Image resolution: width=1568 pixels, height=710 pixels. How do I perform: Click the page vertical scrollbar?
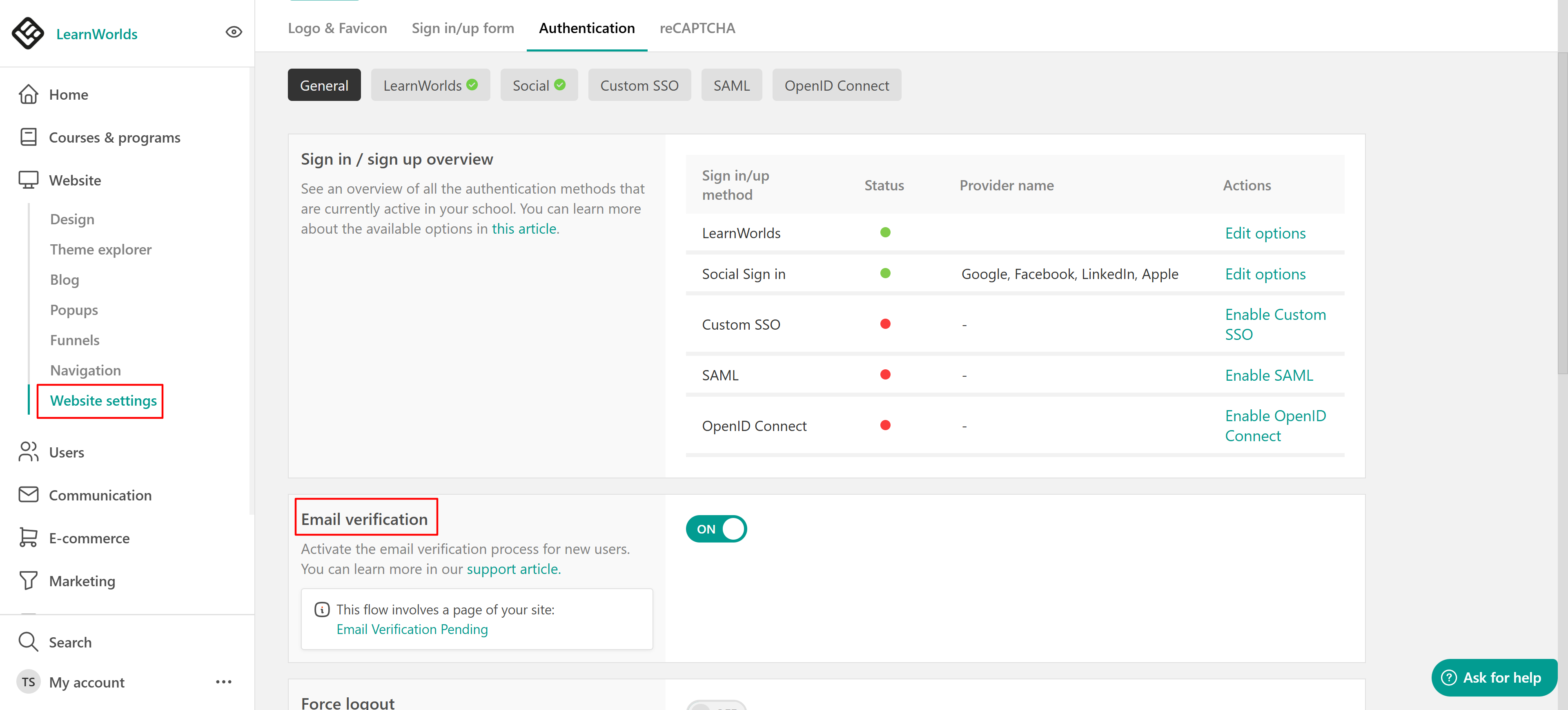pos(1562,213)
